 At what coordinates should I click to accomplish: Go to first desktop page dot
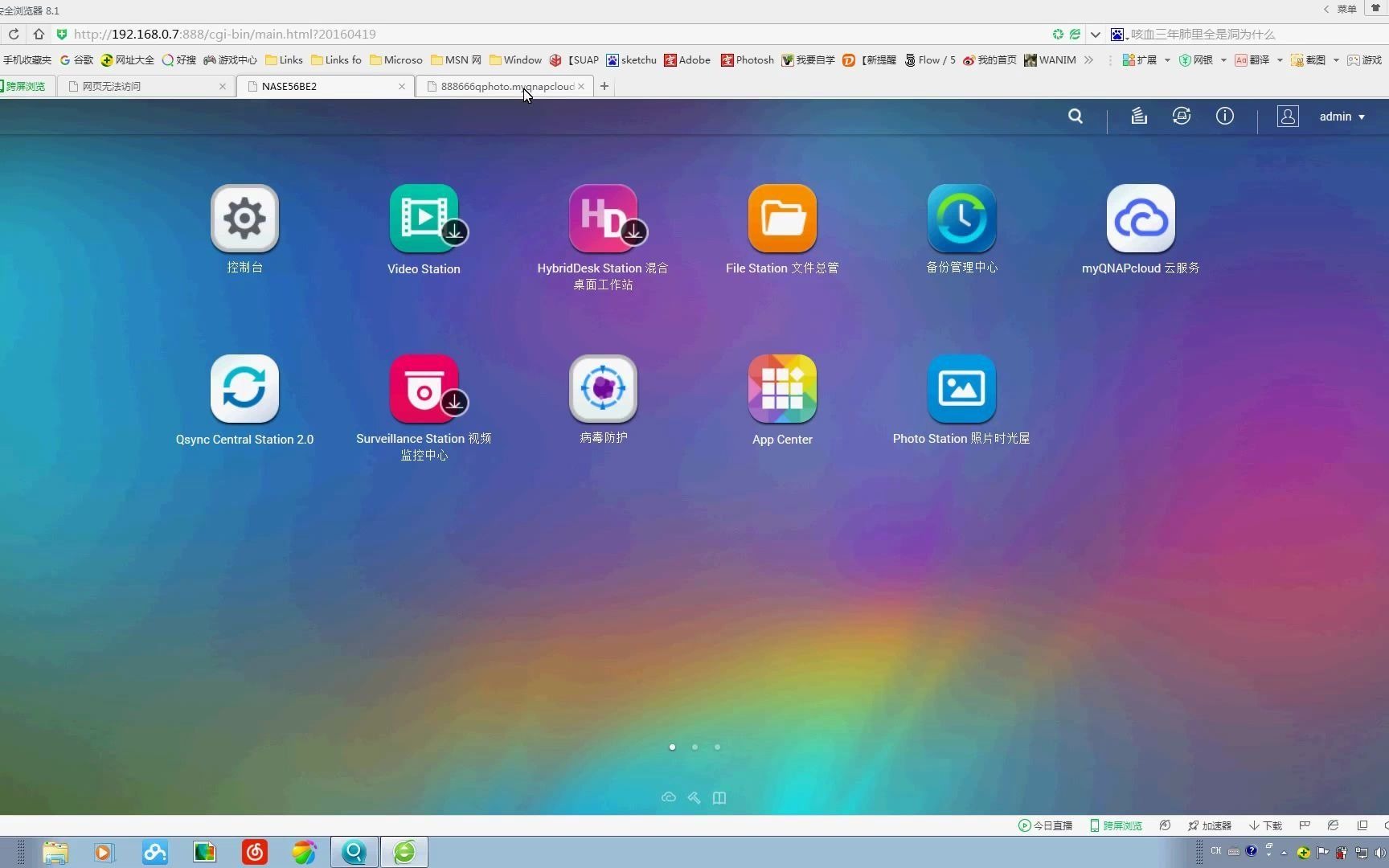[x=672, y=747]
